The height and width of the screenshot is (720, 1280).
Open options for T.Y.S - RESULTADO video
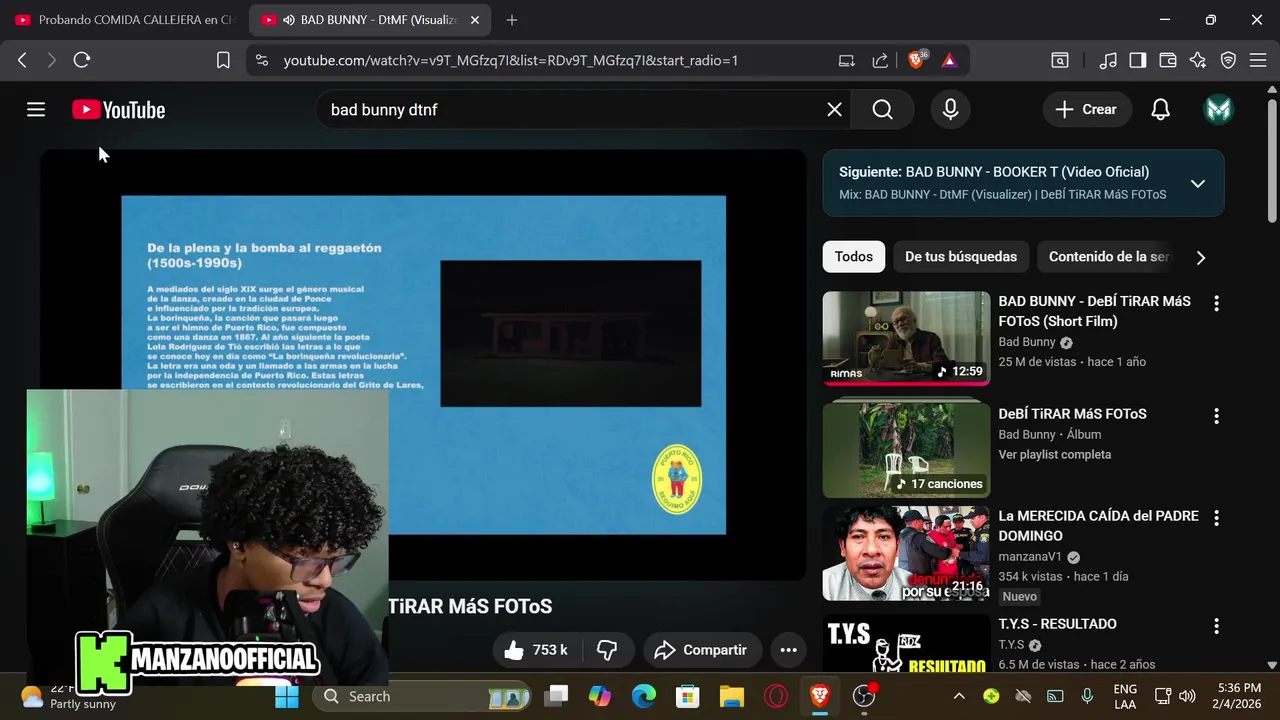coord(1216,626)
